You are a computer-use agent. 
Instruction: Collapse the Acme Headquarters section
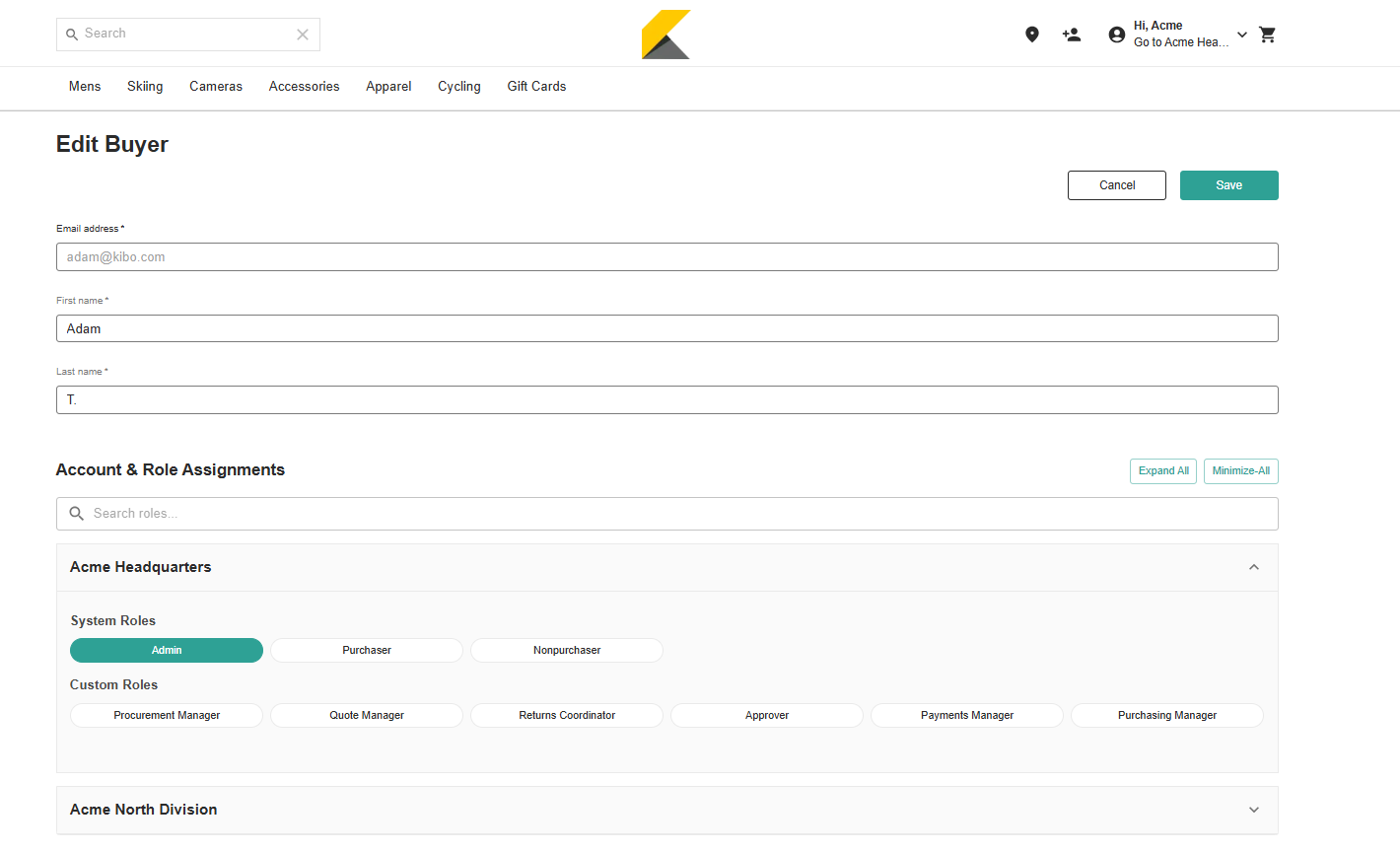point(1254,567)
